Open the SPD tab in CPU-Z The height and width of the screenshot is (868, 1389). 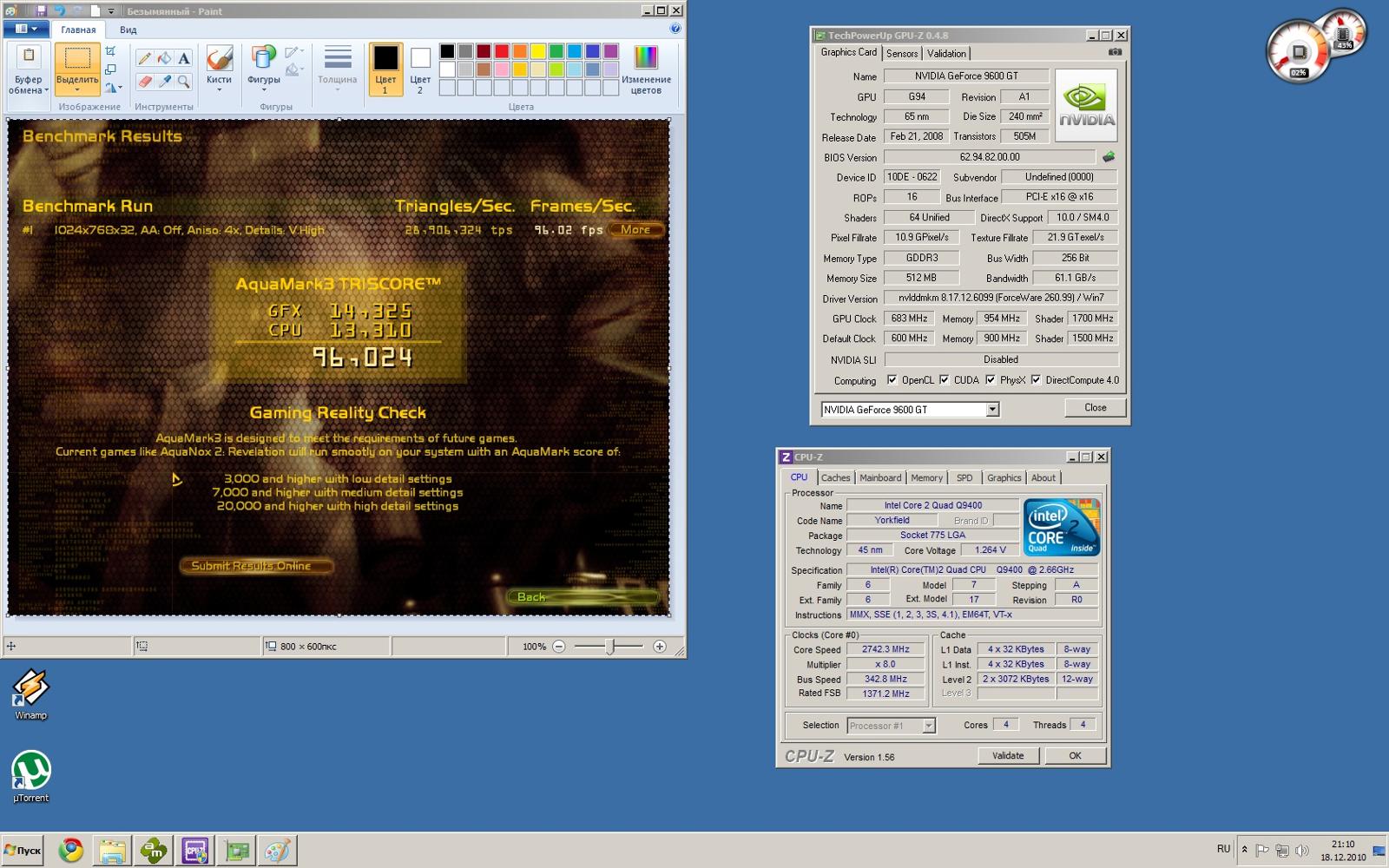(x=964, y=477)
